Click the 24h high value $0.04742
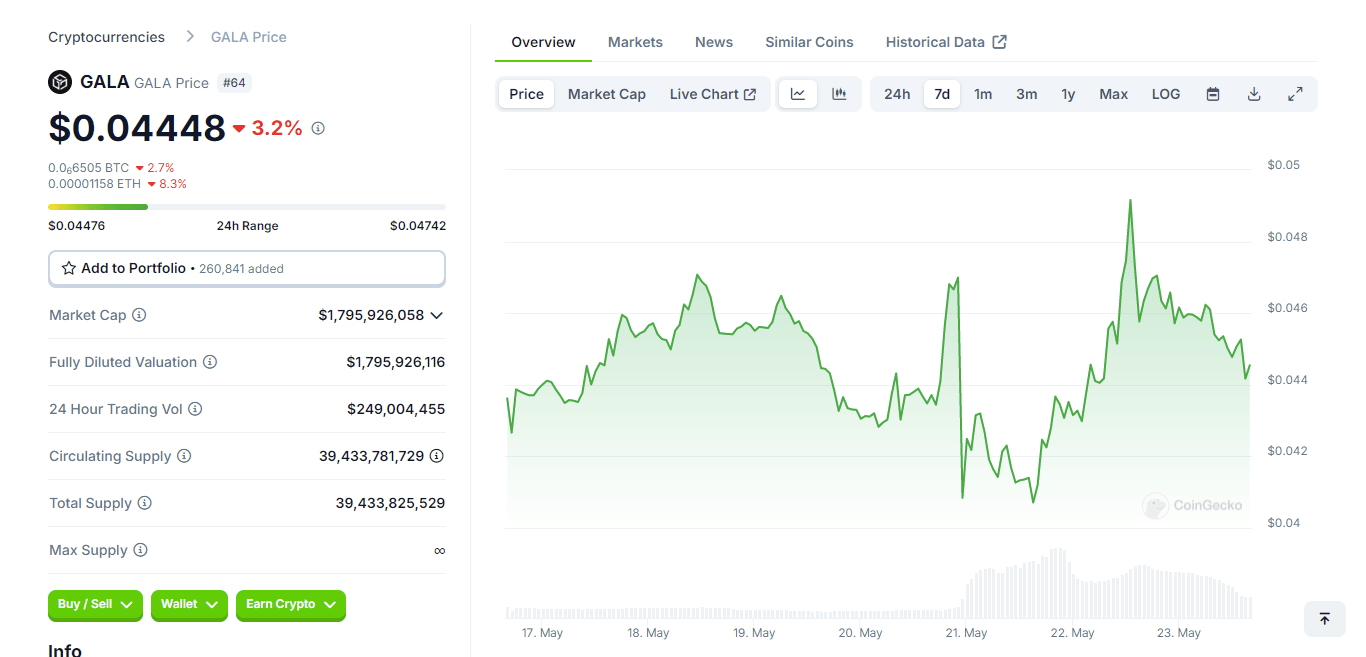Image resolution: width=1366 pixels, height=657 pixels. click(418, 226)
